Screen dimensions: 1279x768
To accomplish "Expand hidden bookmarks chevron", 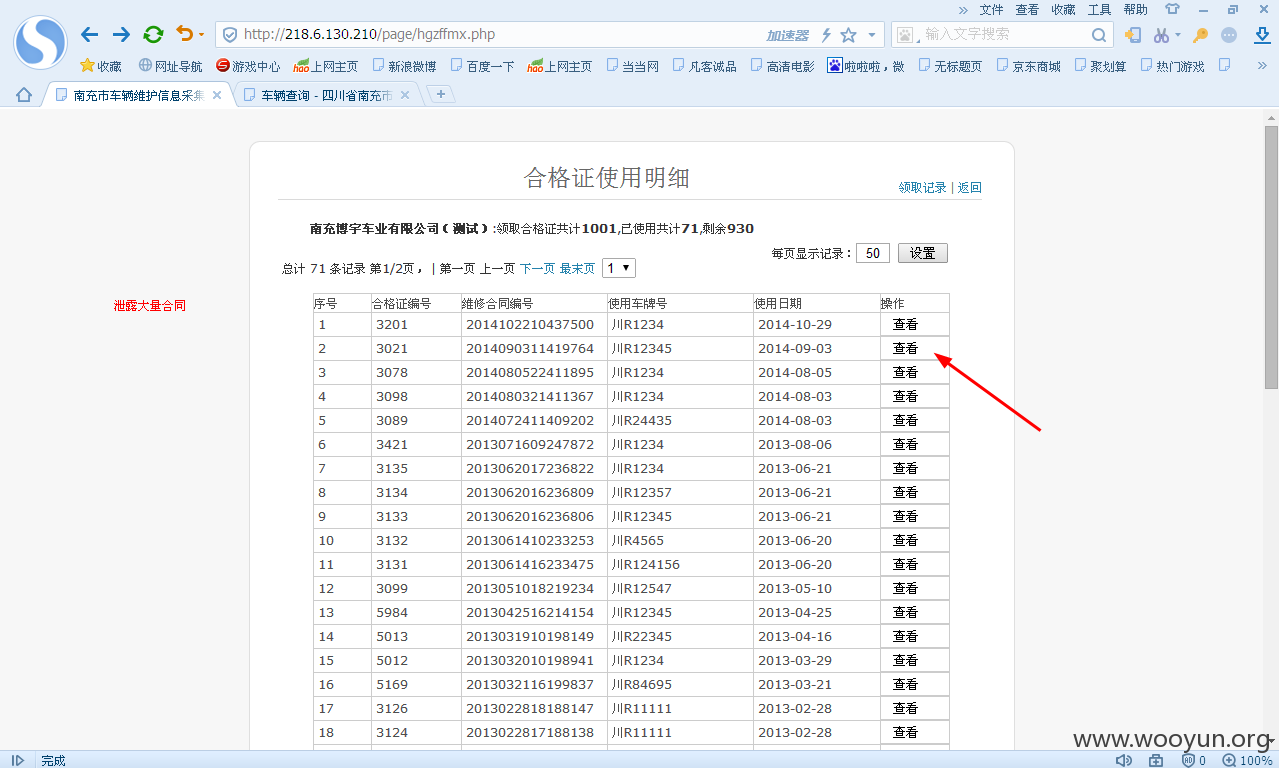I will tap(1262, 66).
